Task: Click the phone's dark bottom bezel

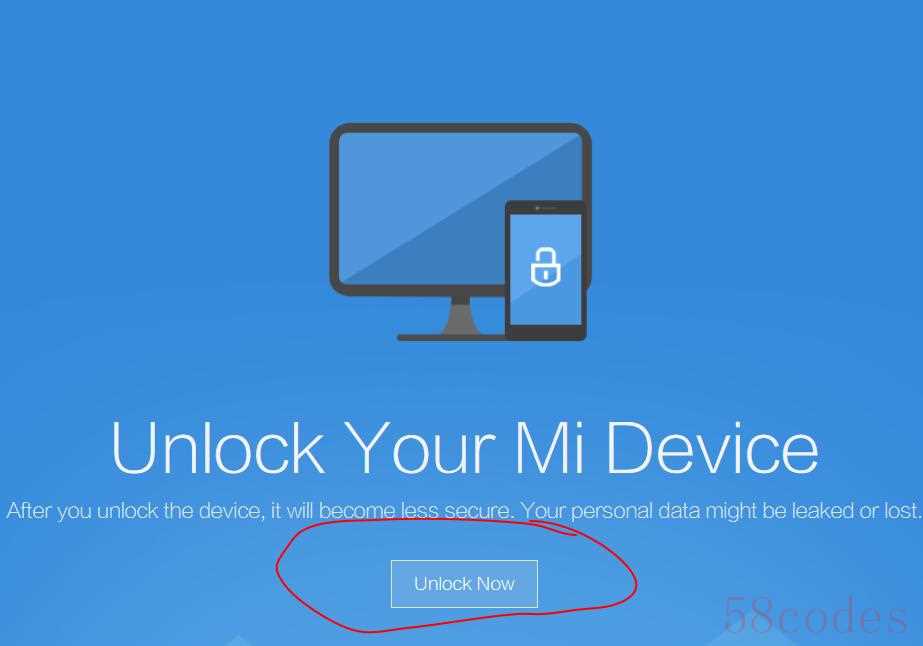Action: [x=545, y=332]
